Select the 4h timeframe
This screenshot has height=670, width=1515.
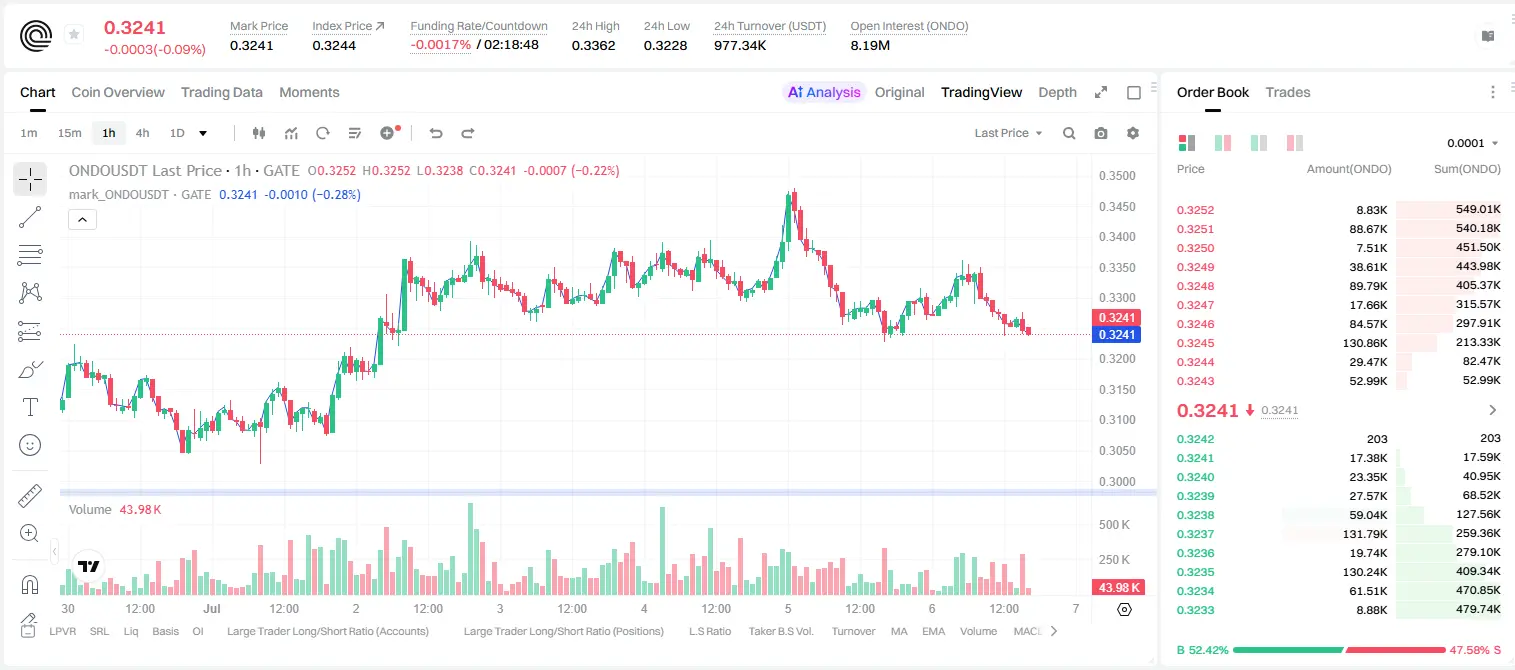[x=143, y=133]
